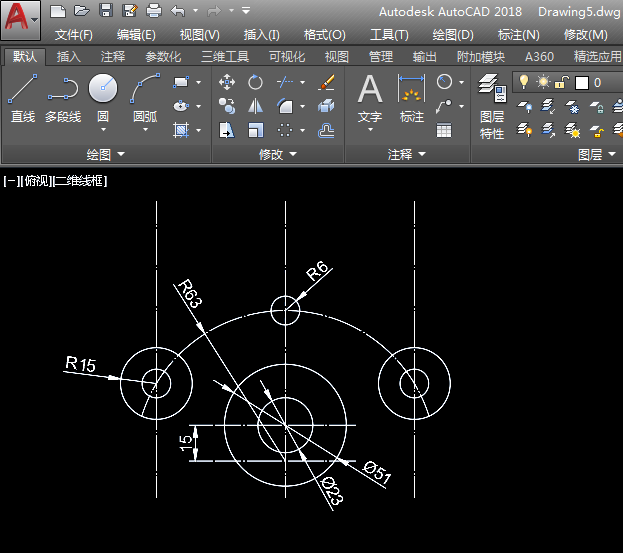The width and height of the screenshot is (623, 553).
Task: Switch to the 插入 ribbon tab
Action: click(69, 57)
